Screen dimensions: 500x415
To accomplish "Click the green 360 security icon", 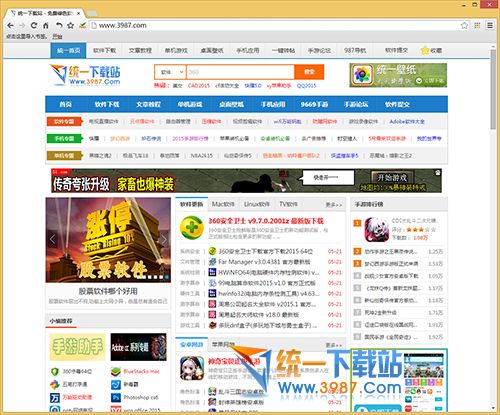I will [192, 228].
